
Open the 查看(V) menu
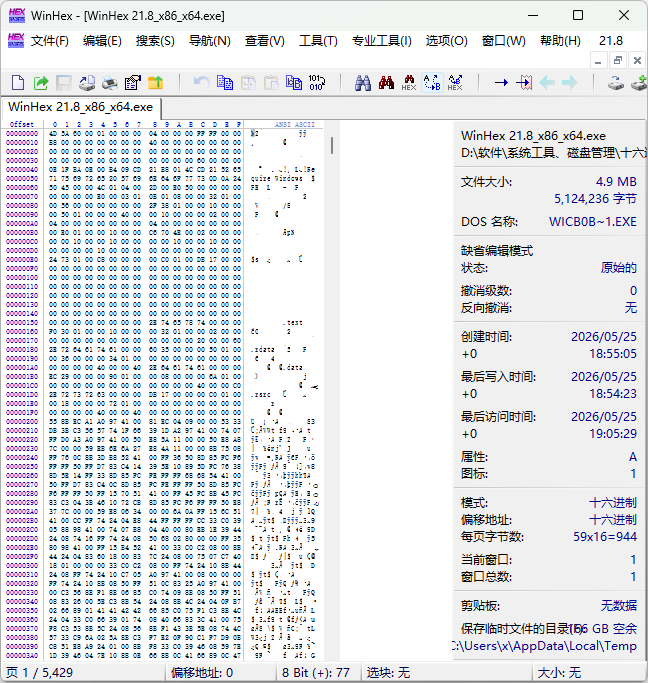pos(264,41)
